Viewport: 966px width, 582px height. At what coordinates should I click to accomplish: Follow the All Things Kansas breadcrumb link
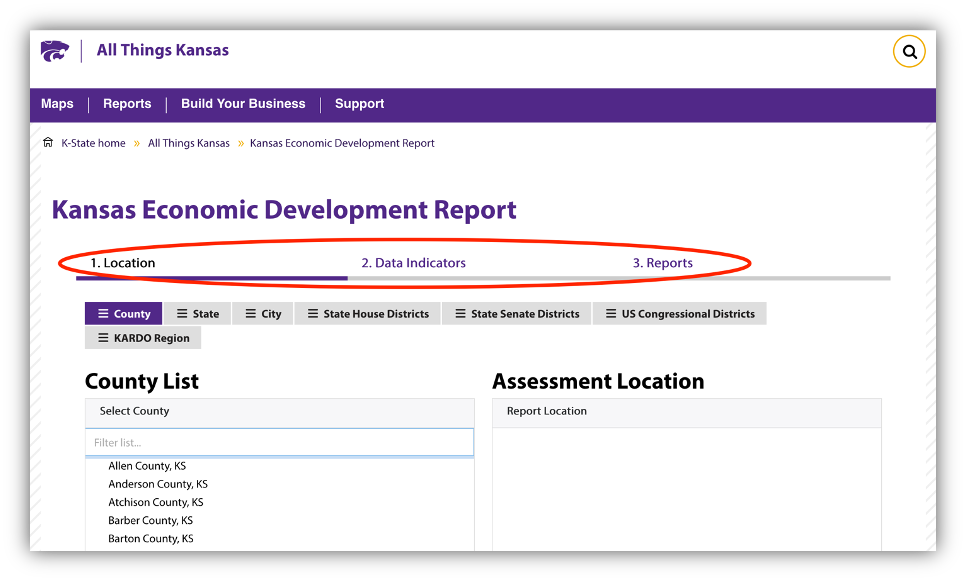point(189,143)
